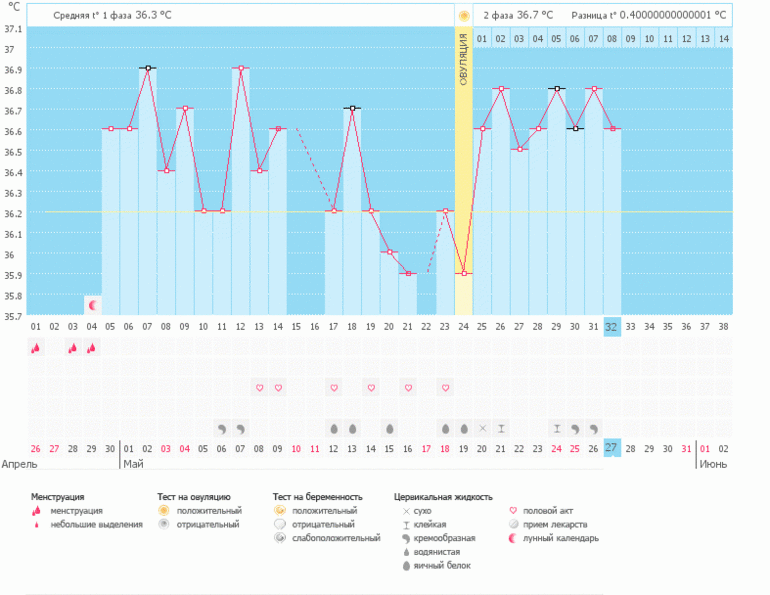
Task: Click the lunar calendar legend entry
Action: pos(554,538)
